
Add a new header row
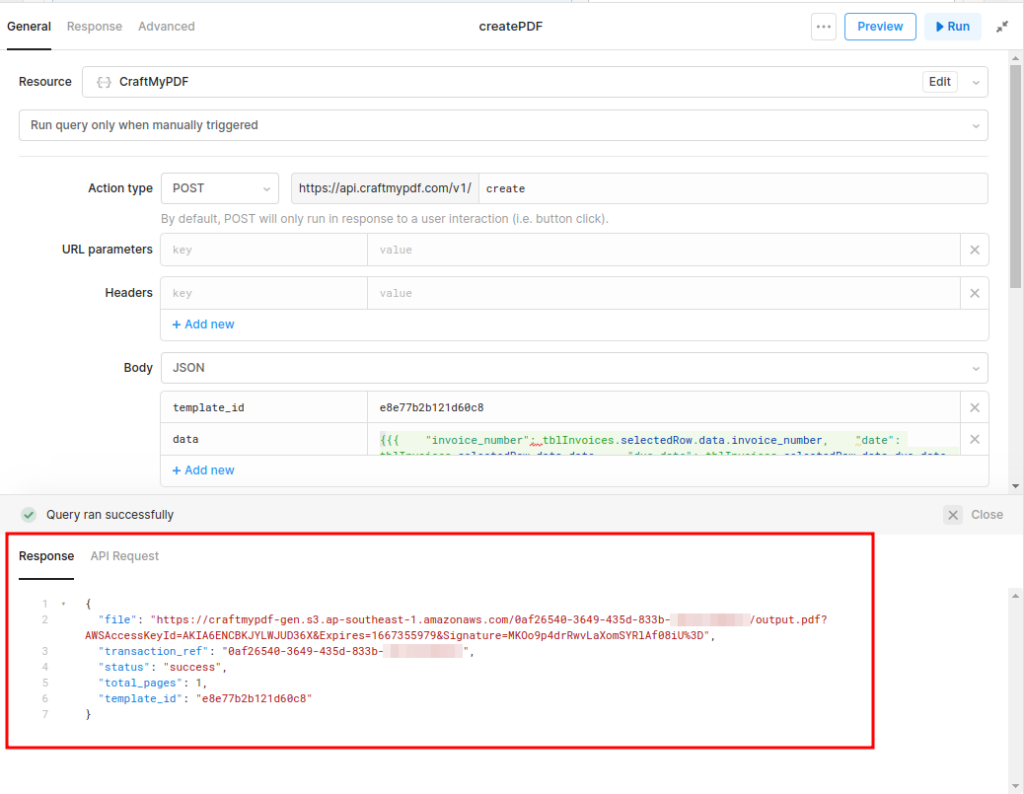[203, 325]
